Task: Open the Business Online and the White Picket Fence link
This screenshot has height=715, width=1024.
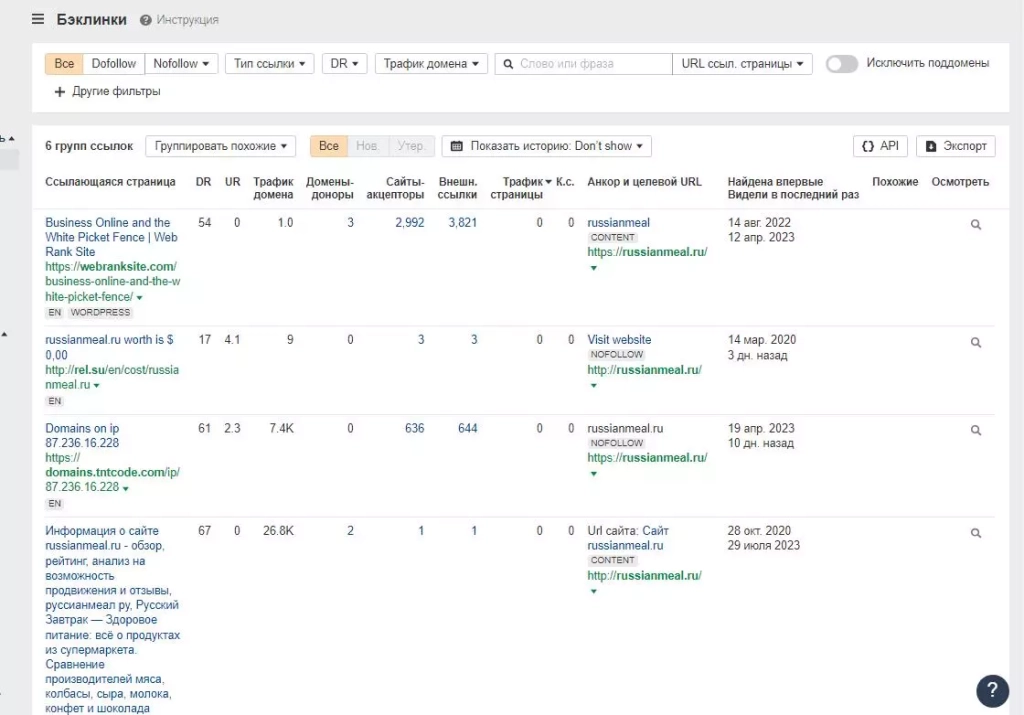Action: coord(111,237)
